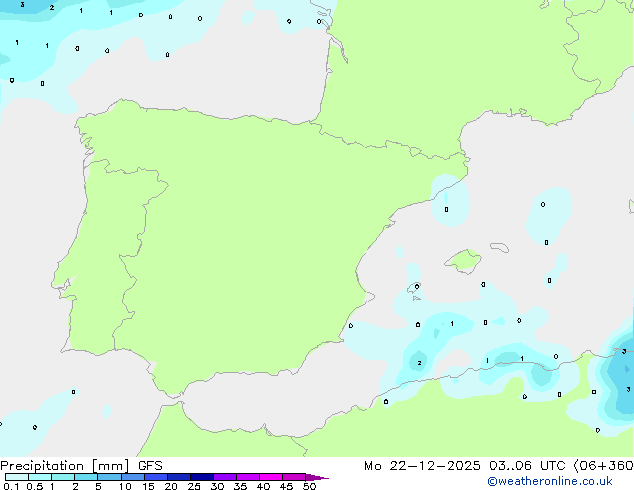This screenshot has width=634, height=490.
Task: Click the legend swatch between 2 and 5
Action: [86, 477]
